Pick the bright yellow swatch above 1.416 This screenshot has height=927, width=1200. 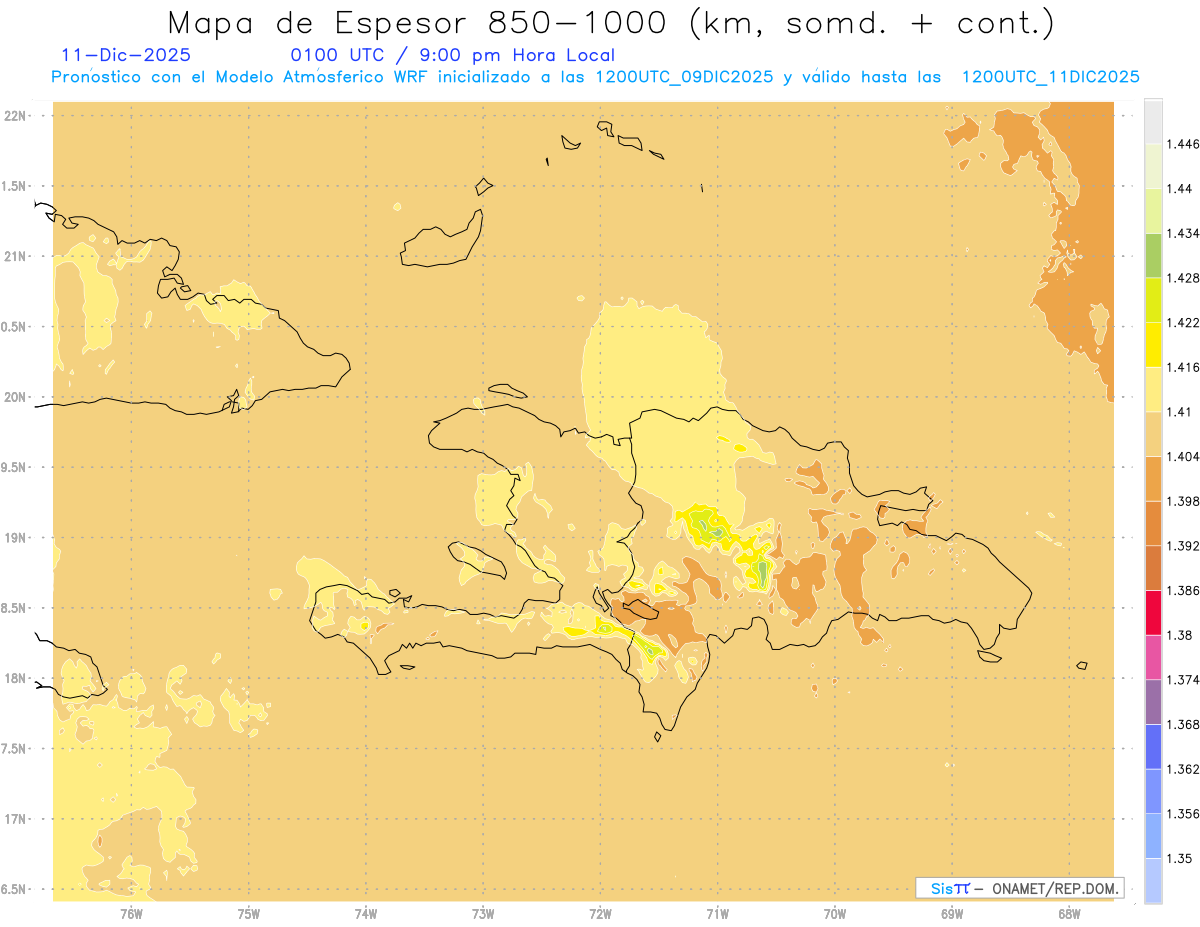point(1153,344)
